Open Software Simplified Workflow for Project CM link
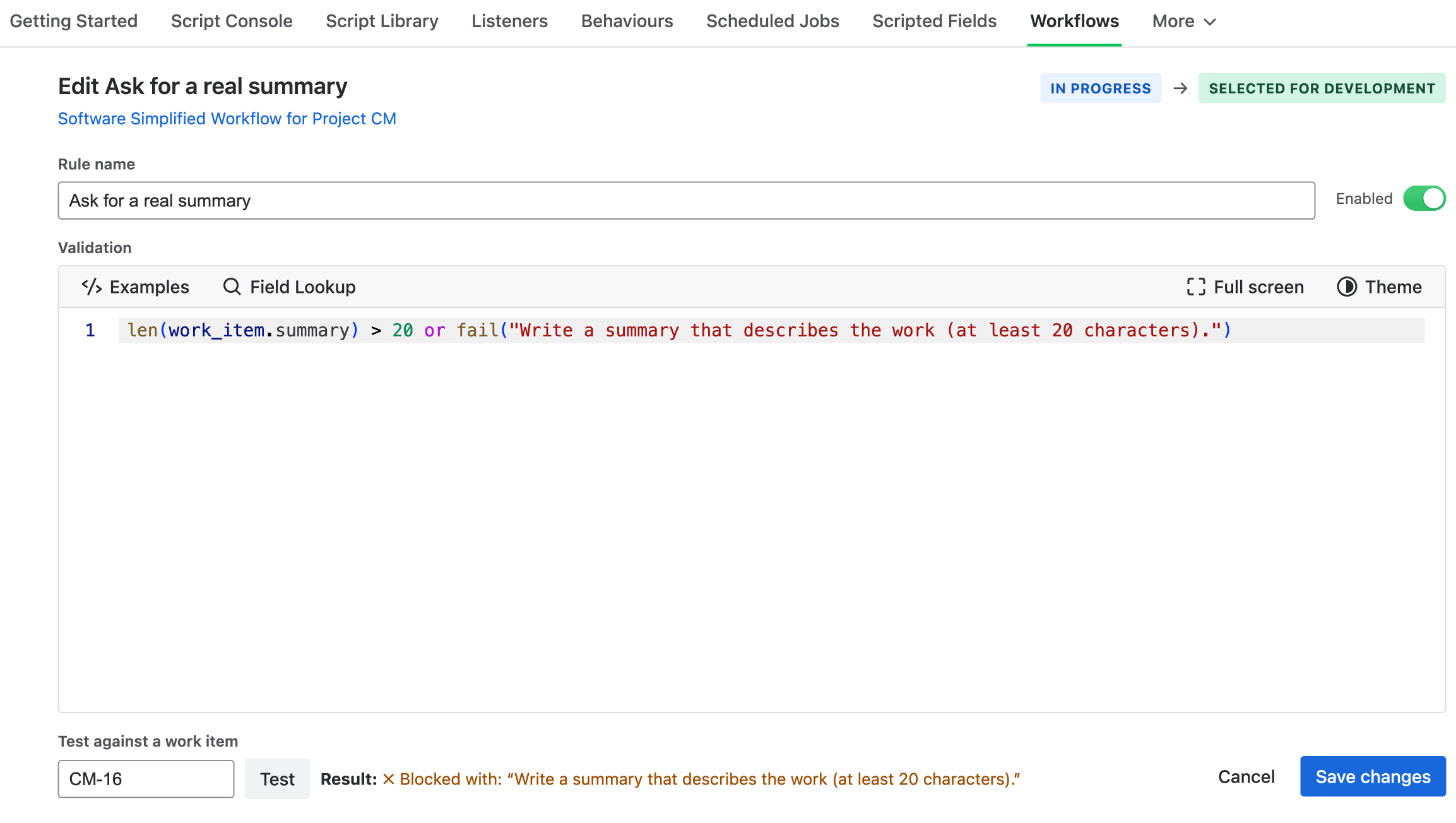 point(227,119)
